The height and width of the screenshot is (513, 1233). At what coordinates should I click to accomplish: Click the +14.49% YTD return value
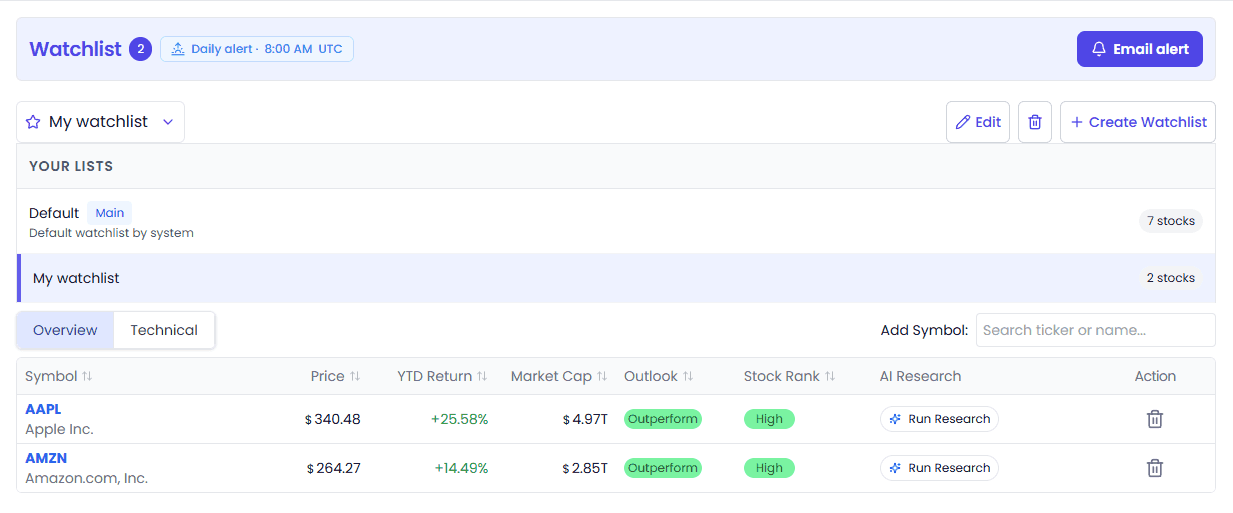click(461, 468)
